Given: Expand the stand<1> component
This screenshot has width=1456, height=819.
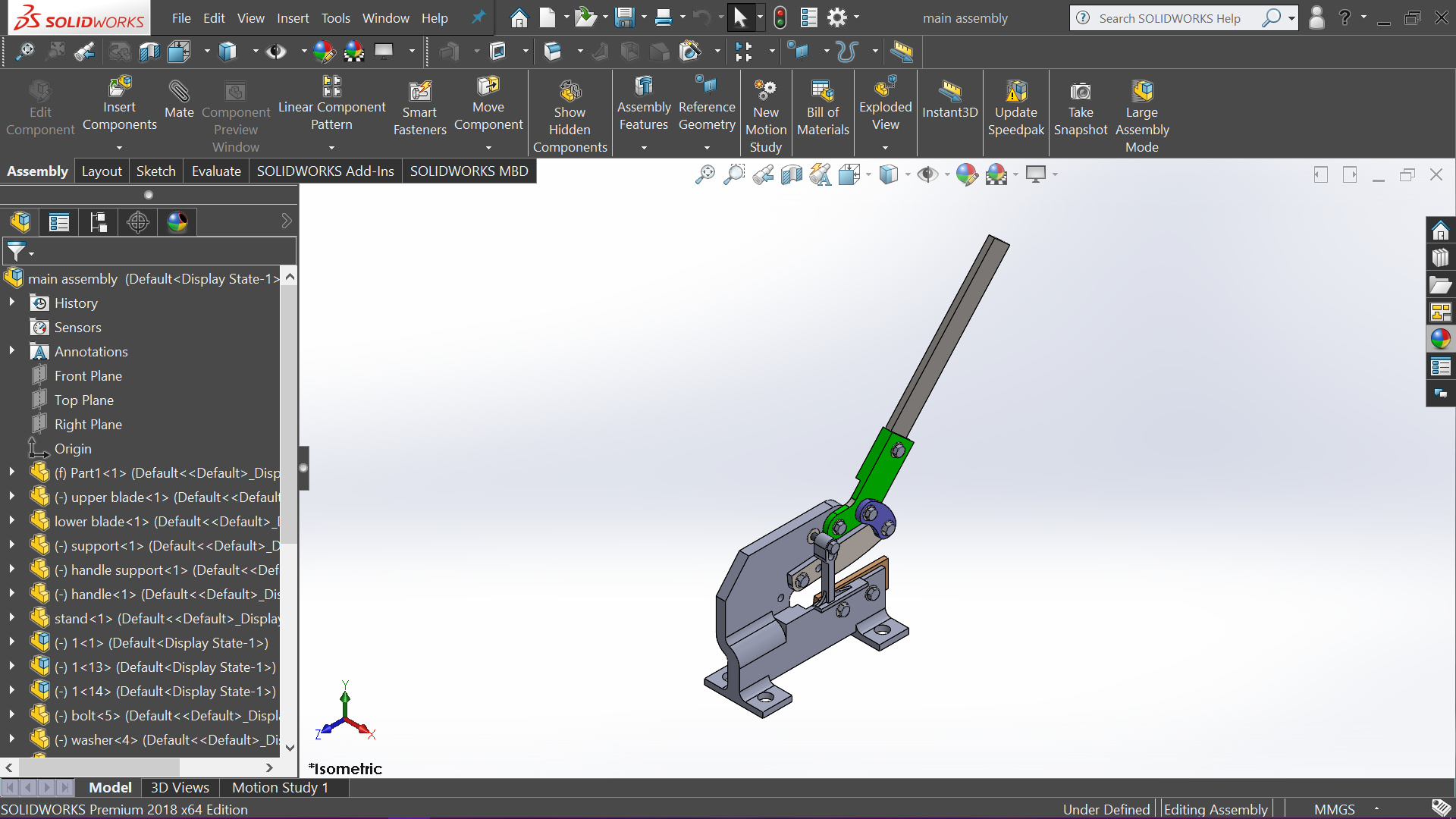Looking at the screenshot, I should click(11, 617).
